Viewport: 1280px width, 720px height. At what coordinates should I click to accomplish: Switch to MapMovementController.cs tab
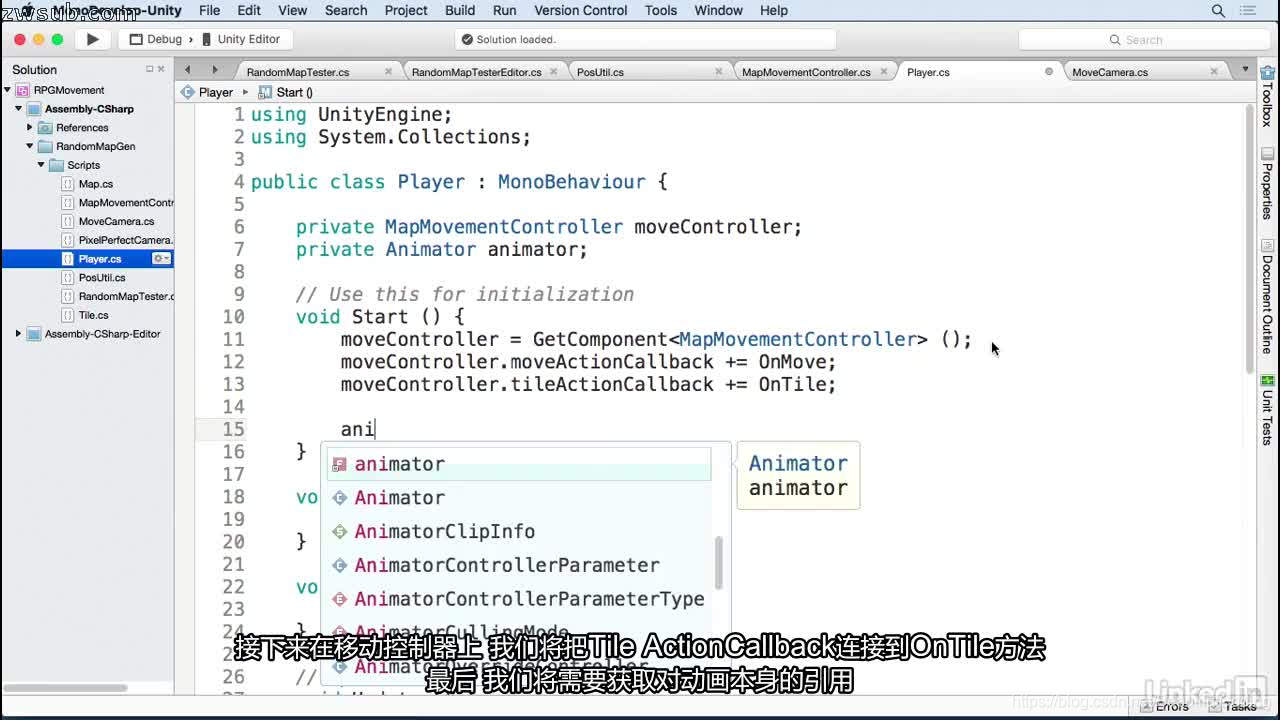[806, 72]
